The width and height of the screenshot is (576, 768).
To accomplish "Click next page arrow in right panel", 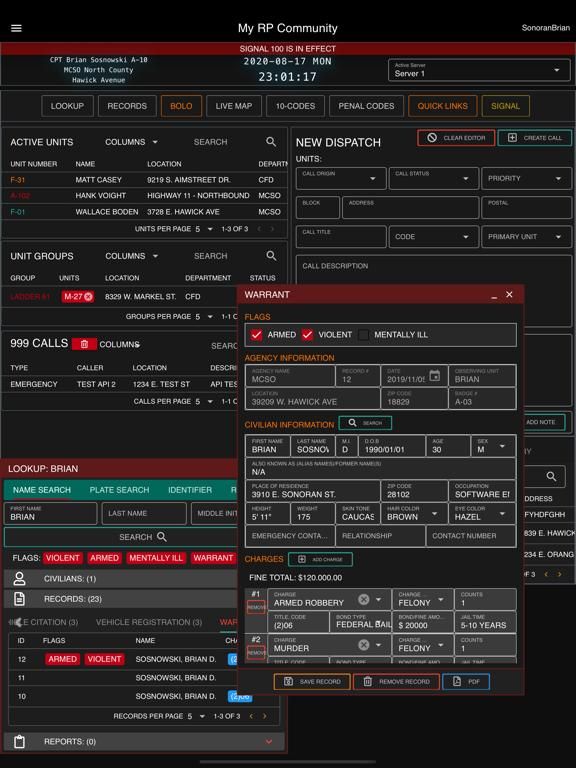I will point(559,574).
